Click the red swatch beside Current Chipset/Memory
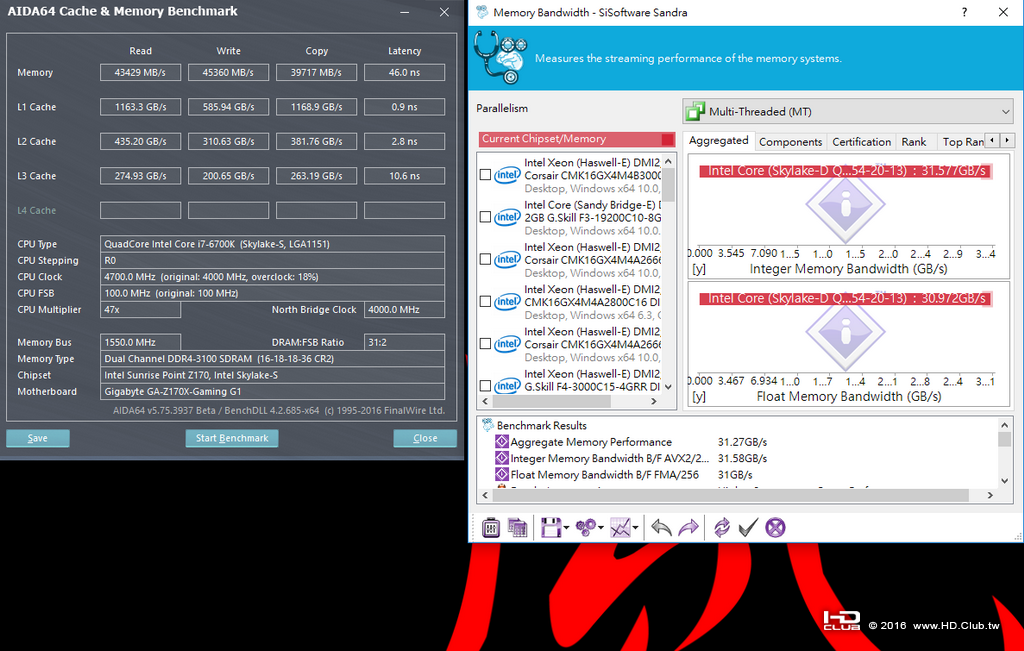The image size is (1024, 651). (x=667, y=139)
